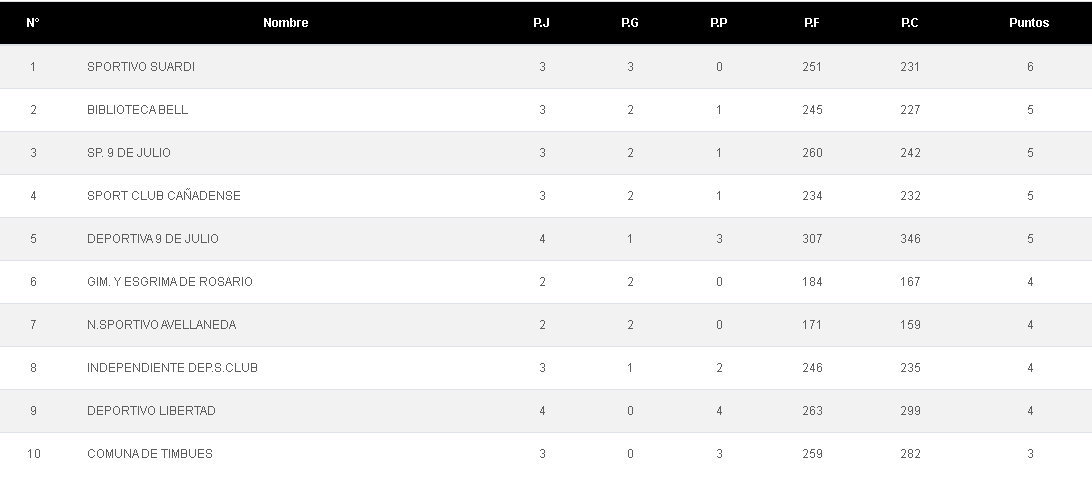Viewport: 1092px width, 479px height.
Task: Click Sportivo Suardi's 6 points cell
Action: point(1030,67)
